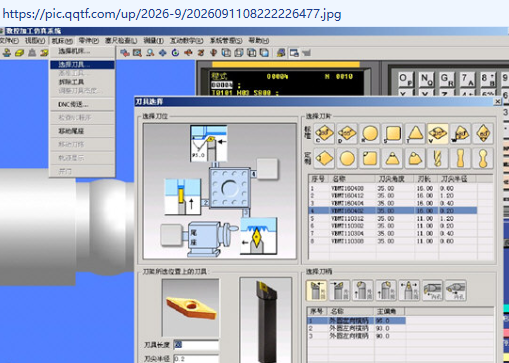
Task: Choose 选择机床... from the open menu
Action: (82, 51)
